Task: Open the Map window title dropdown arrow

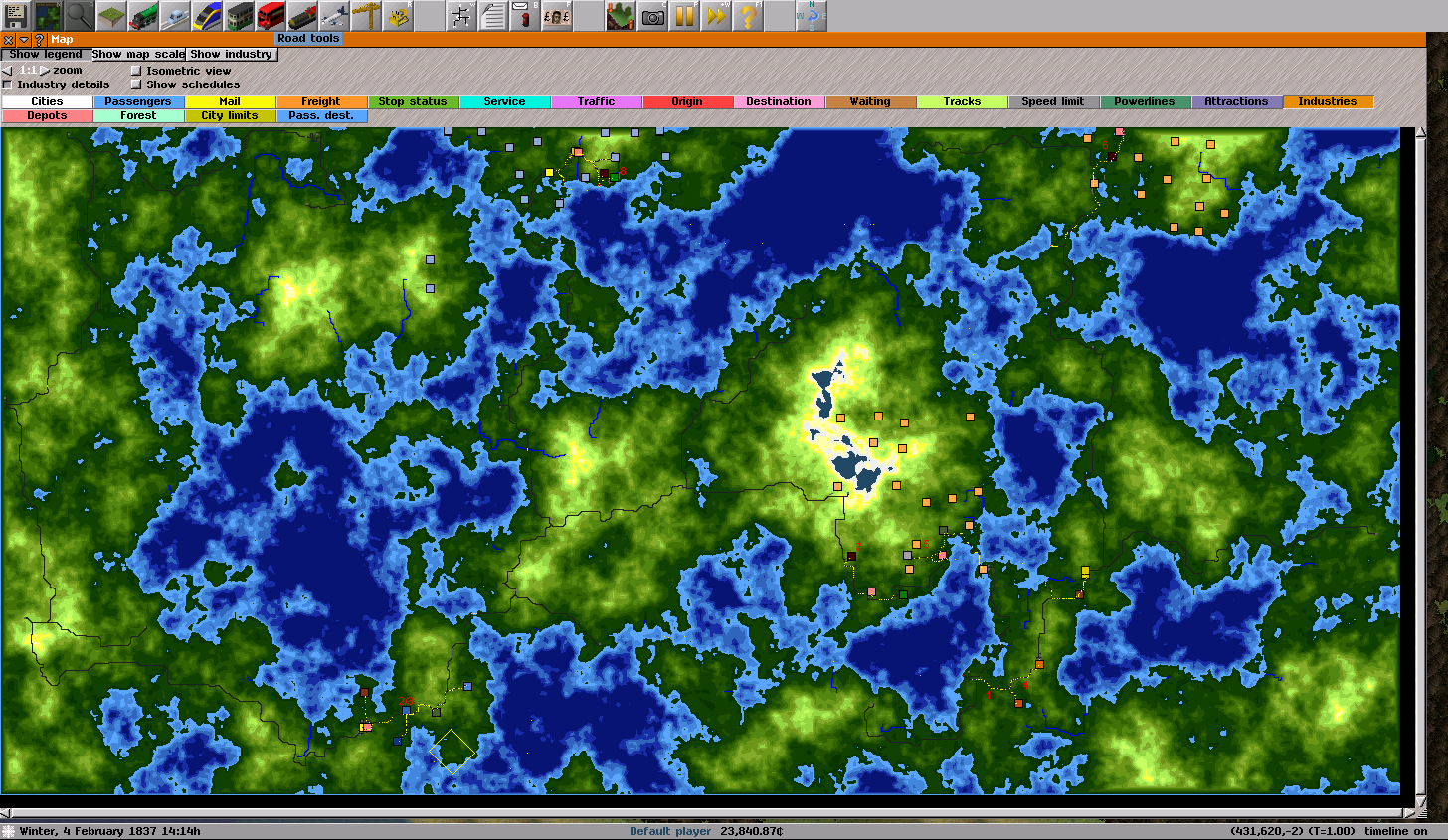Action: [24, 40]
